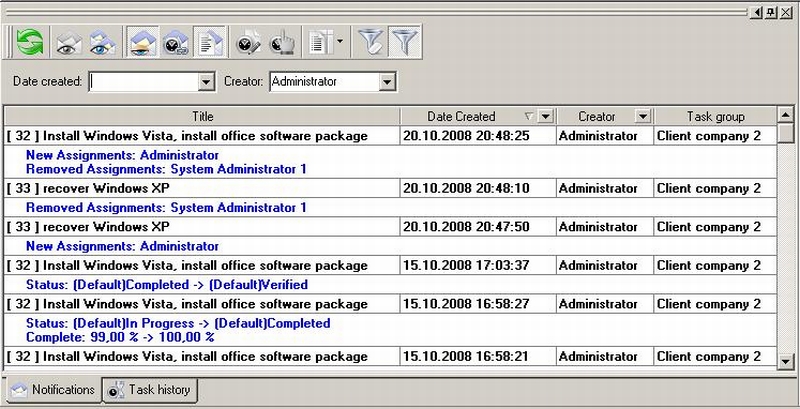This screenshot has height=409, width=800.
Task: Click the vertical scrollbar thumb of the table
Action: tap(786, 133)
